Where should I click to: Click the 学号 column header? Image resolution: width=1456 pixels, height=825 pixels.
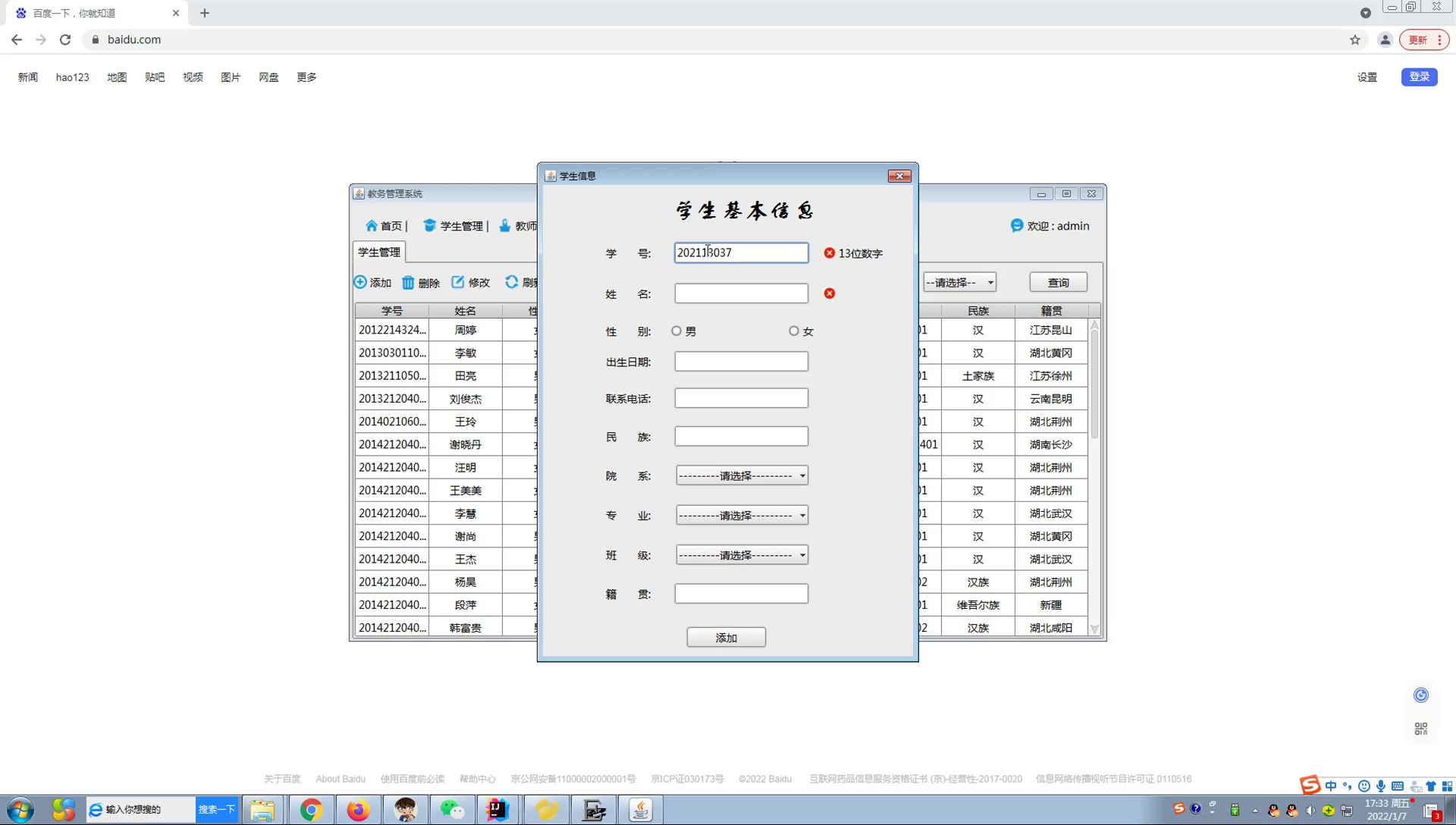pyautogui.click(x=392, y=311)
